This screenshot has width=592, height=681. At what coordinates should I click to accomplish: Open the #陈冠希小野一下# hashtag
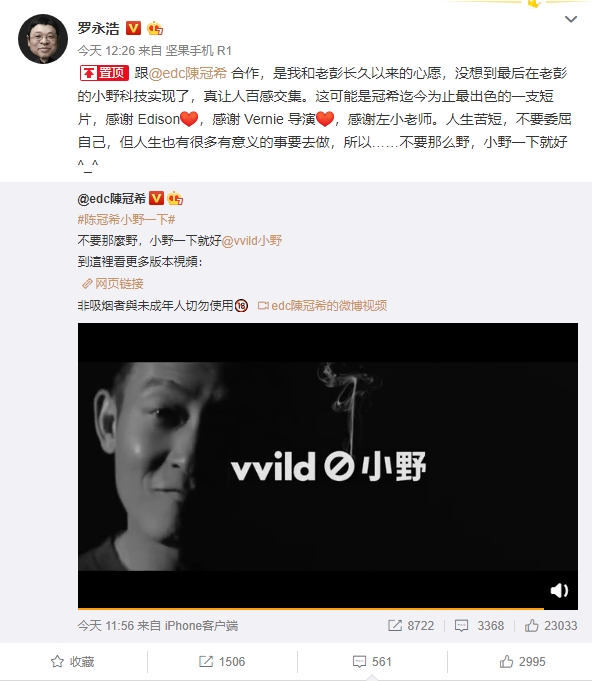click(126, 220)
